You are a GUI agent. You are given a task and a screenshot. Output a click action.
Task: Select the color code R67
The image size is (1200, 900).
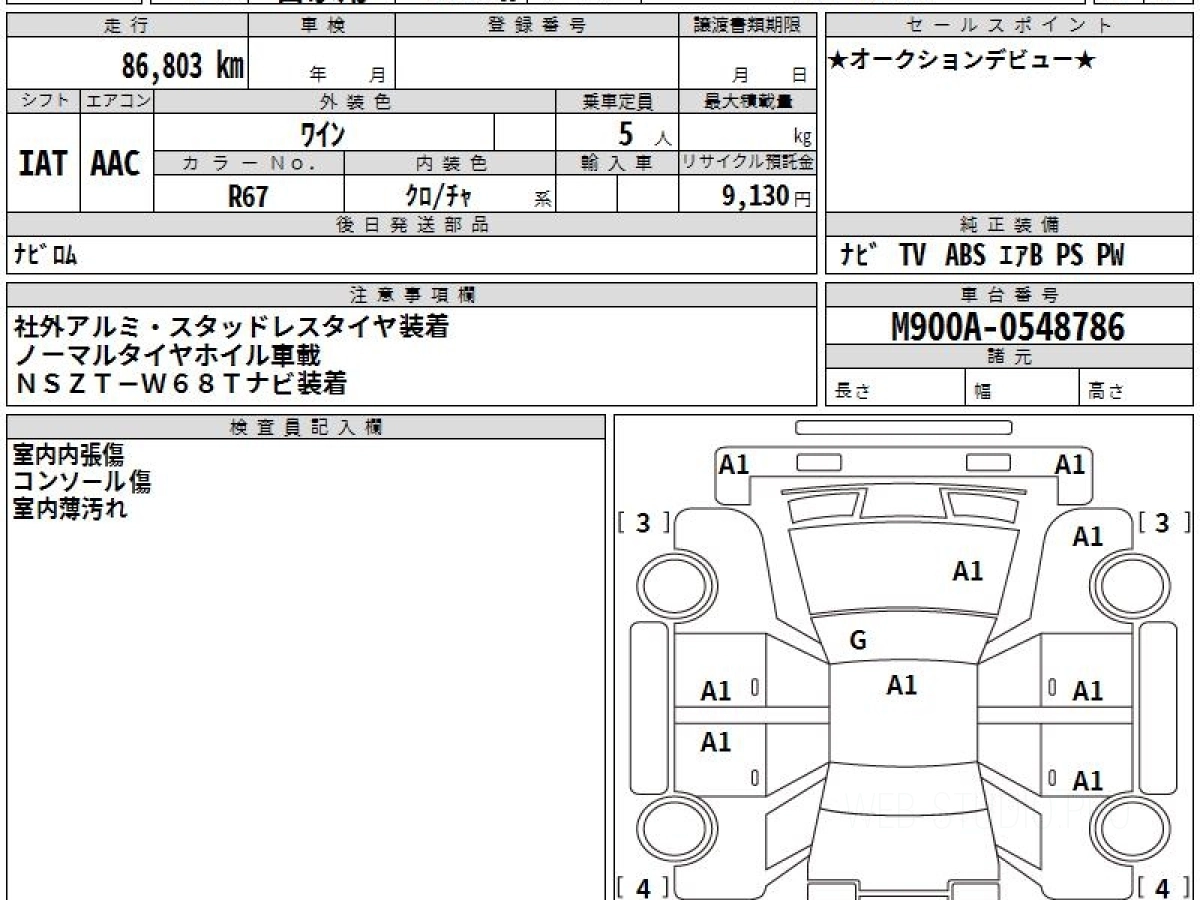click(x=248, y=196)
